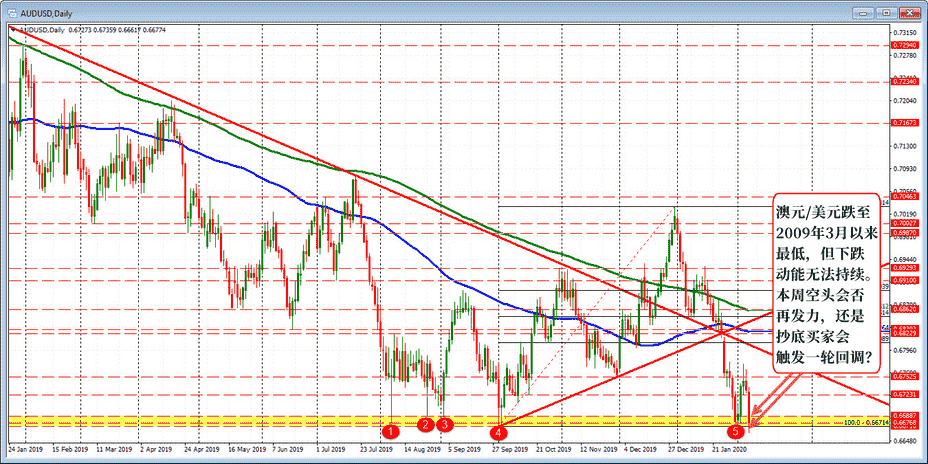
Task: Select the 0.70463 price level label
Action: tap(904, 197)
